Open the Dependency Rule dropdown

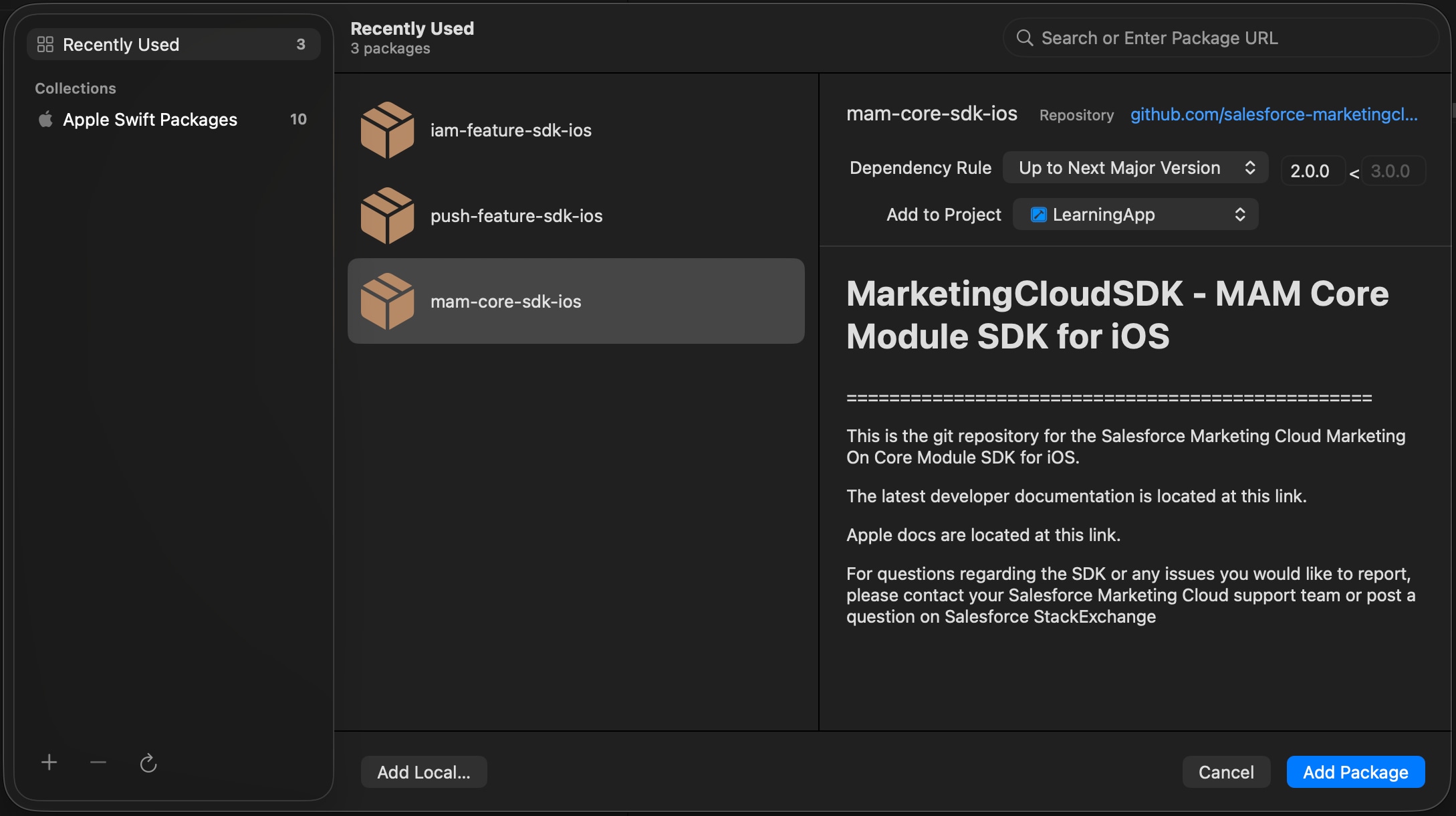coord(1134,167)
